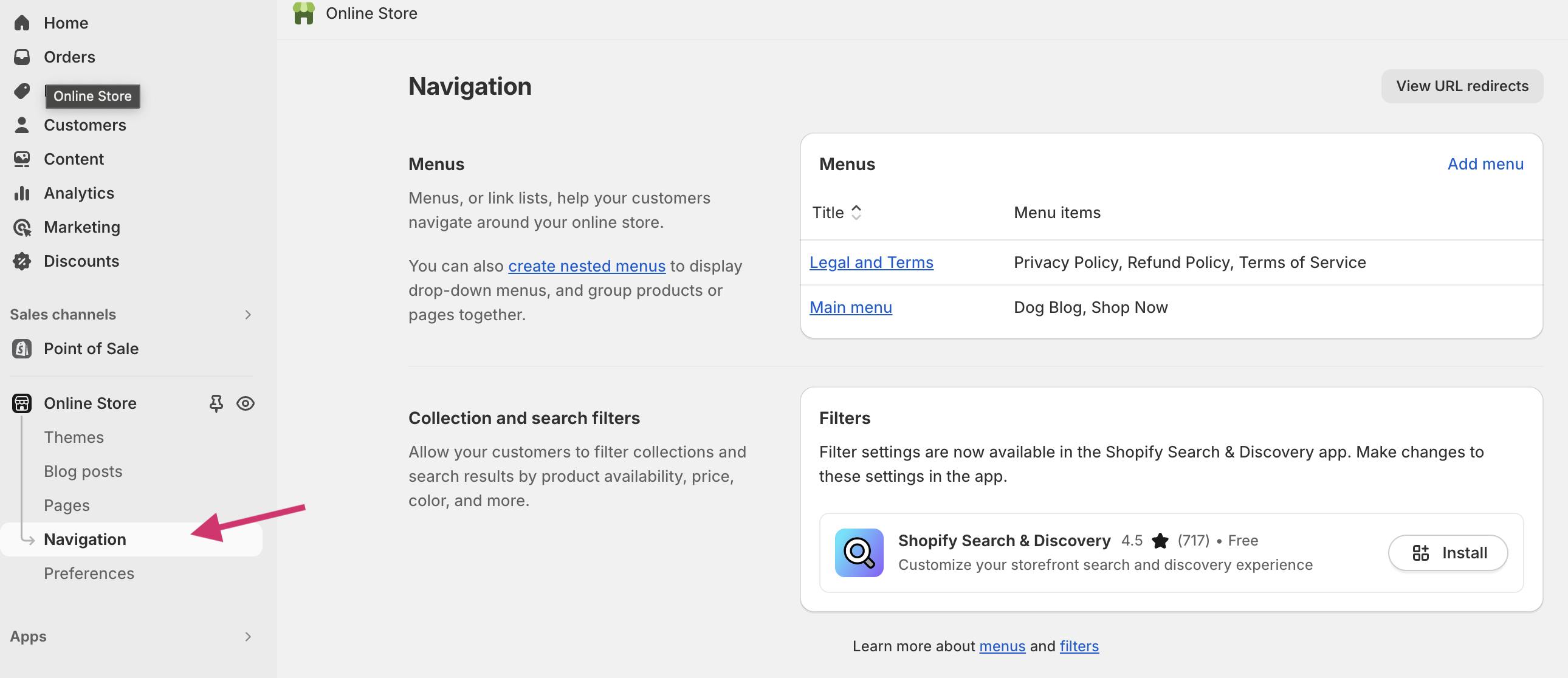This screenshot has height=678, width=1568.
Task: Click the 'Dog Blog, Shop Now' cell
Action: pos(1090,308)
